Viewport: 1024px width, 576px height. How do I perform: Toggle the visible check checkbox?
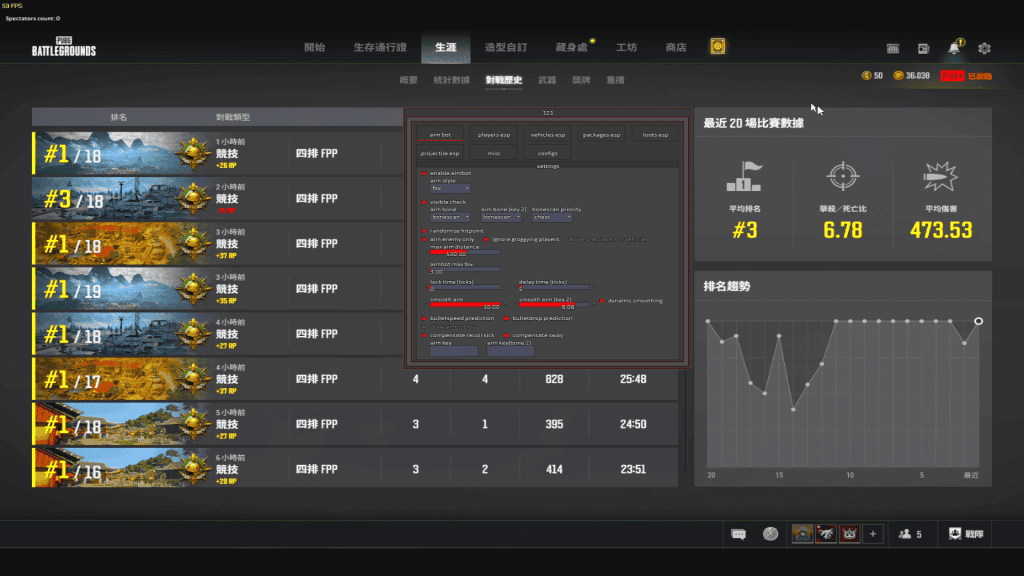(x=424, y=202)
